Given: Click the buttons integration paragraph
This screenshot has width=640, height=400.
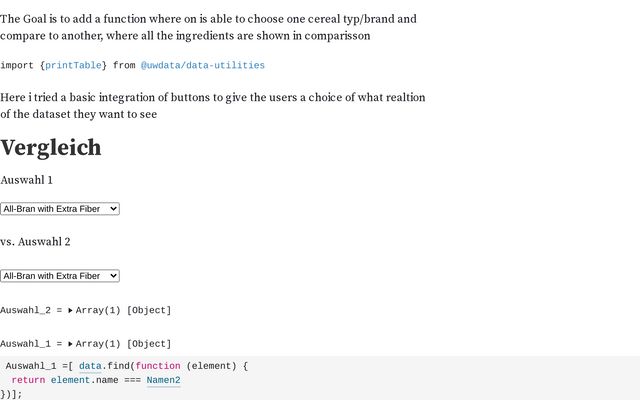Looking at the screenshot, I should (x=213, y=106).
